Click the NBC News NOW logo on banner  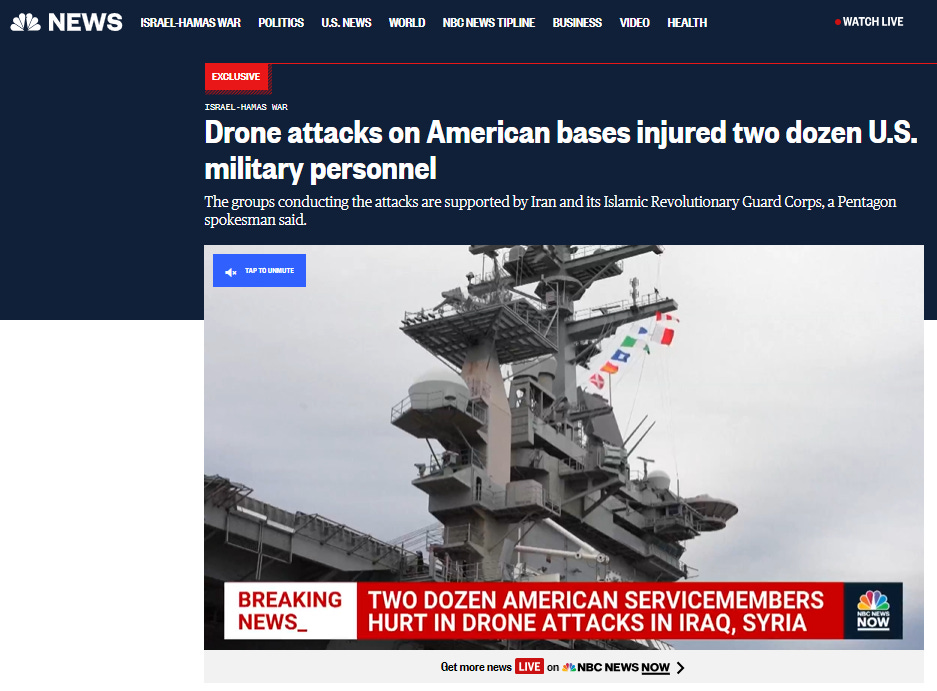873,610
